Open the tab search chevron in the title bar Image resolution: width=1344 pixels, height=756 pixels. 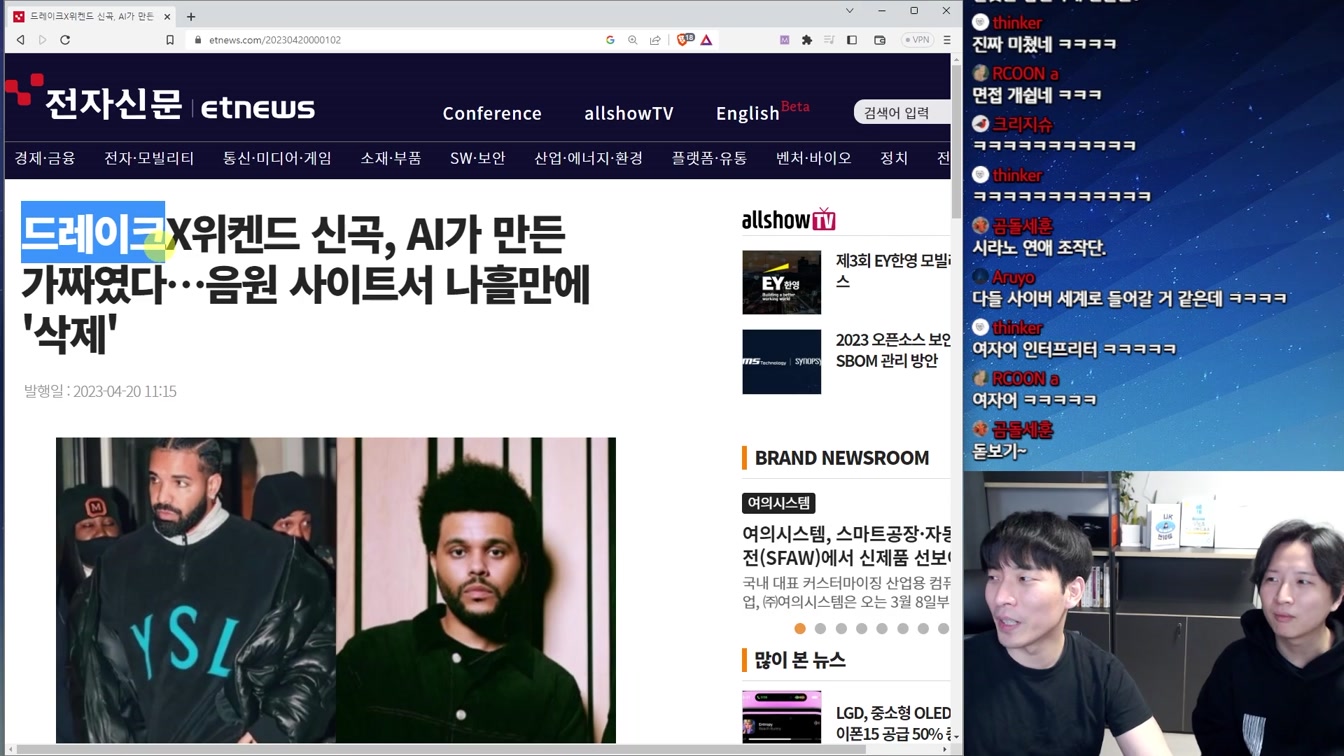click(850, 11)
